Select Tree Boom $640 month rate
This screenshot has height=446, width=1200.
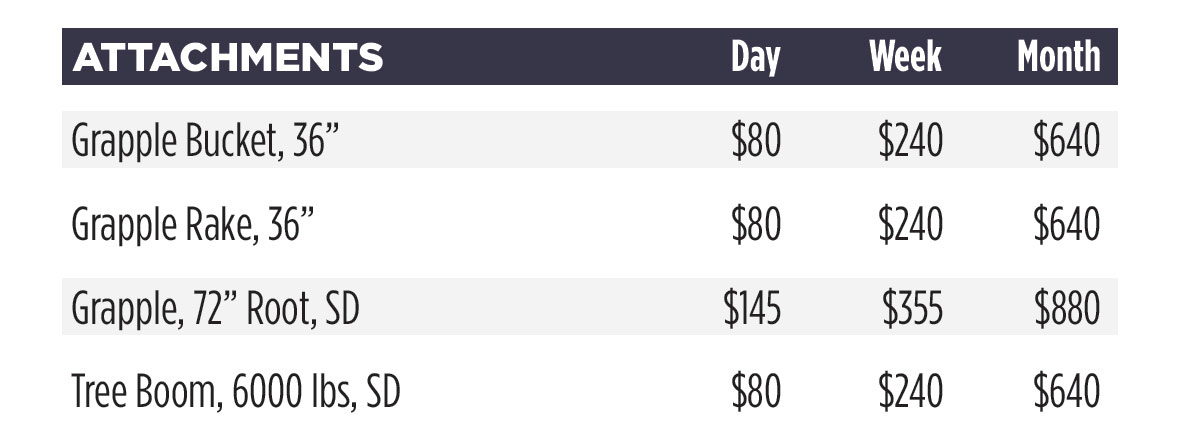tap(1067, 392)
